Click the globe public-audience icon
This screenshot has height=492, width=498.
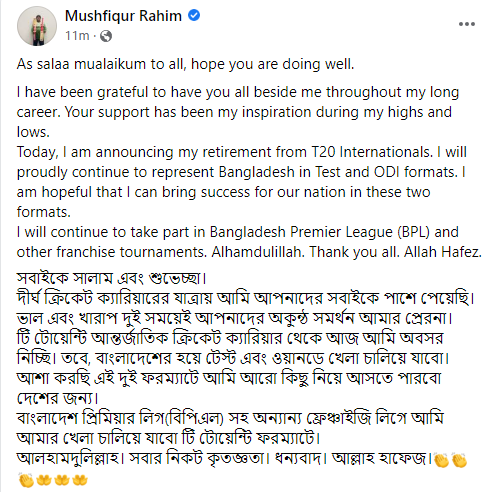(x=106, y=36)
